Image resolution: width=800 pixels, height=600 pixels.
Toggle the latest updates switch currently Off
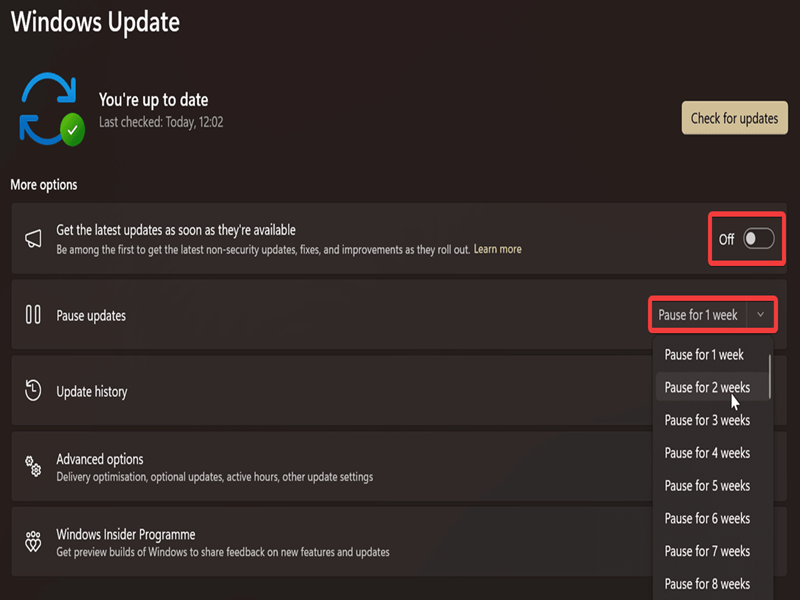click(x=759, y=239)
